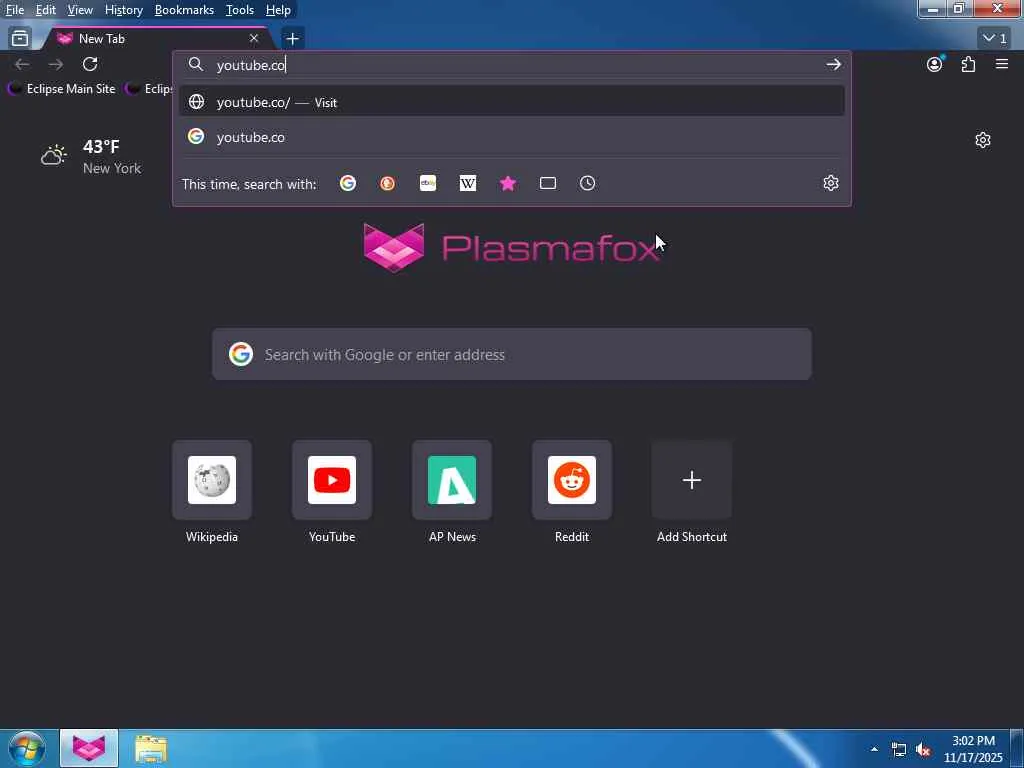Image resolution: width=1024 pixels, height=768 pixels.
Task: Click the muted volume tray icon
Action: click(x=923, y=750)
